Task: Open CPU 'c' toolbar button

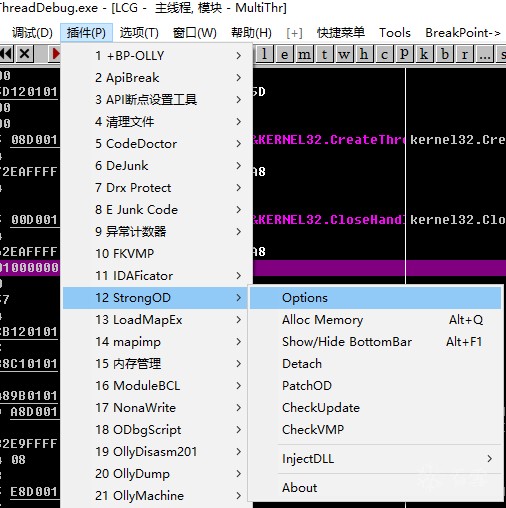Action: 384,54
